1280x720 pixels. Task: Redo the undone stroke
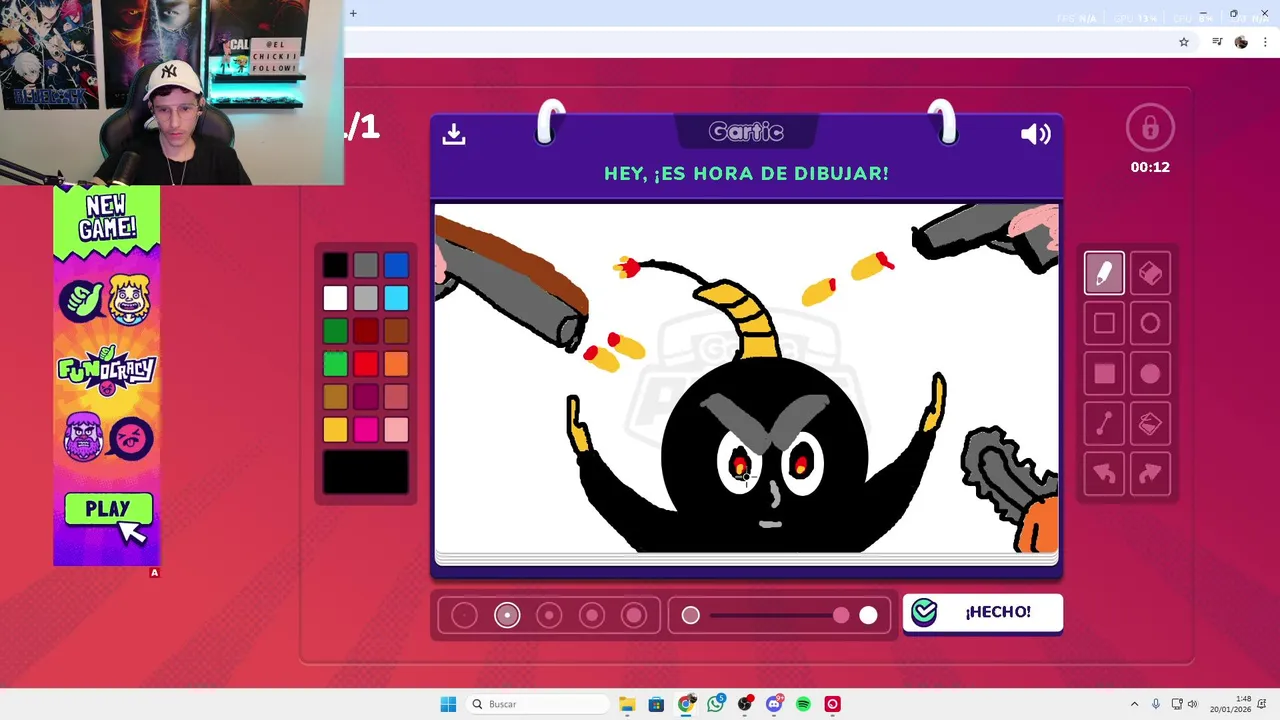pos(1150,474)
